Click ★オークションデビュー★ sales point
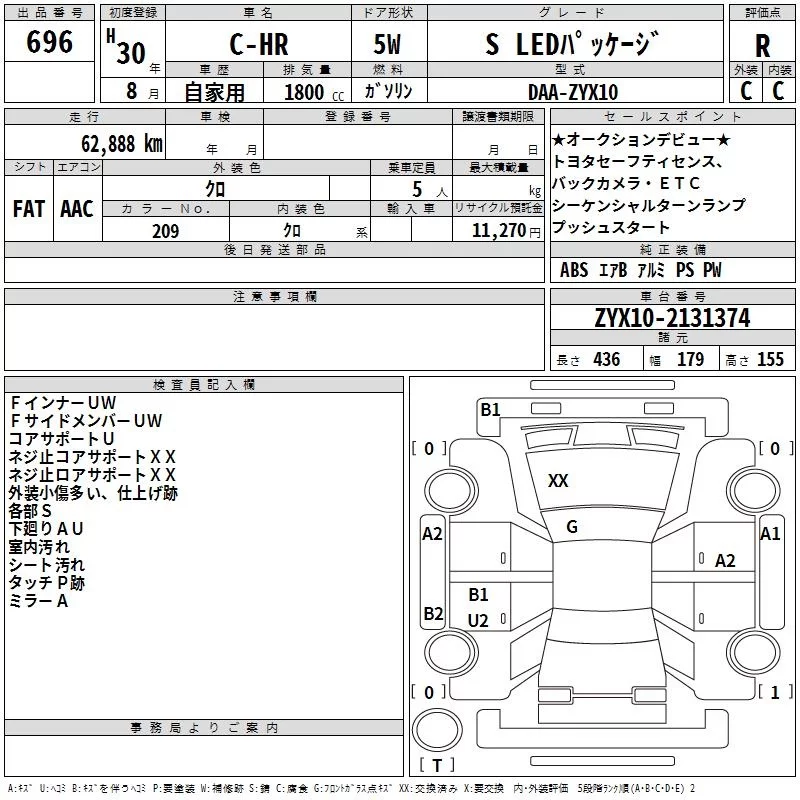Image resolution: width=800 pixels, height=800 pixels. point(641,139)
